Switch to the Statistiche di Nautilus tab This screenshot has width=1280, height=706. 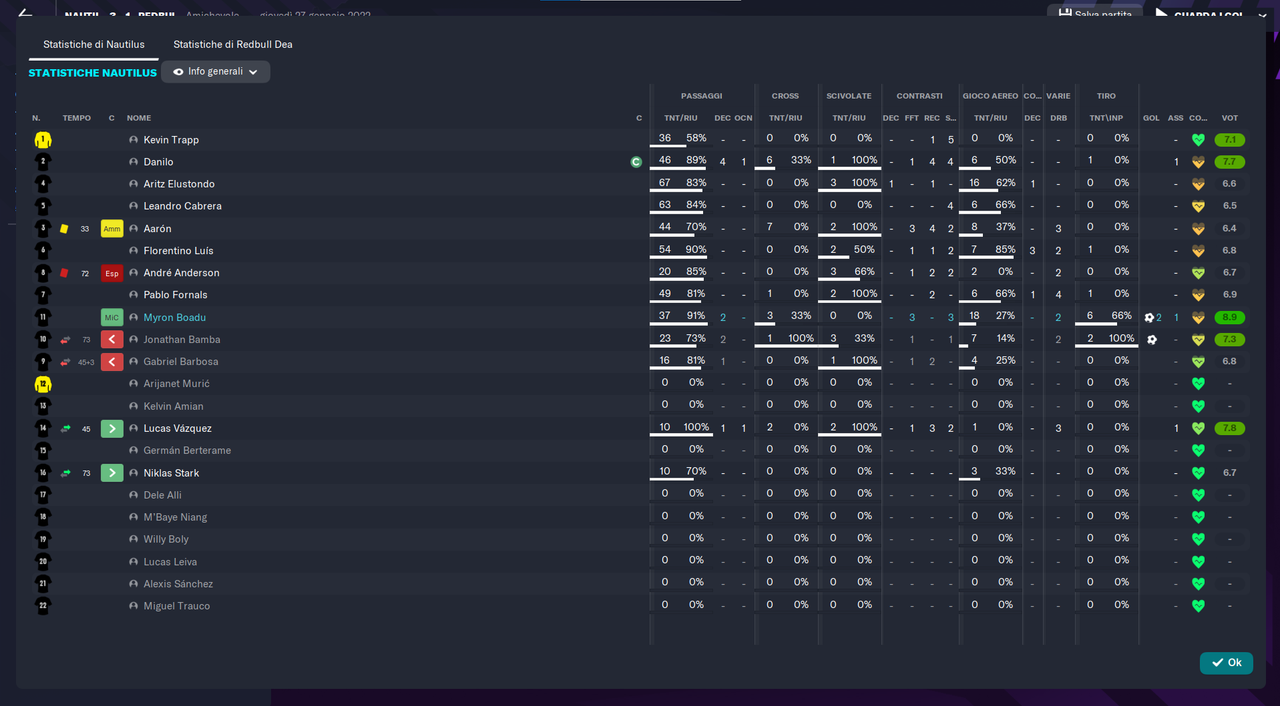point(94,45)
